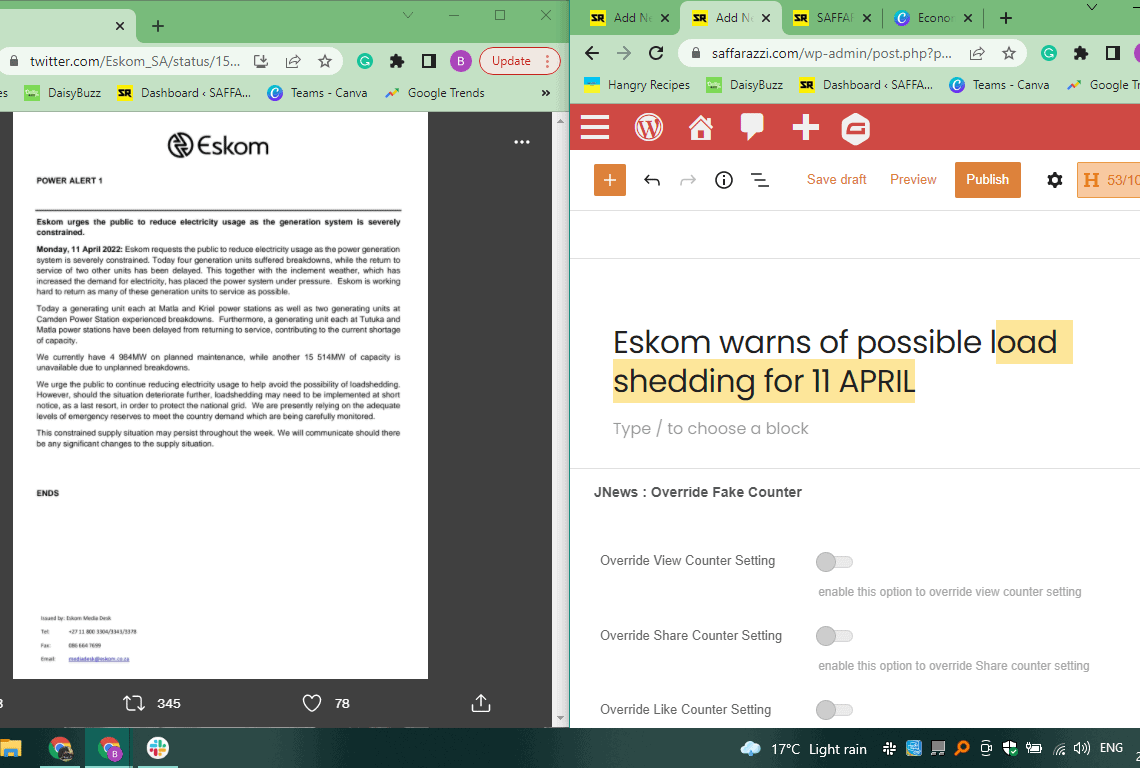
Task: Expand hidden bookmarks overflow chevron
Action: click(x=546, y=93)
